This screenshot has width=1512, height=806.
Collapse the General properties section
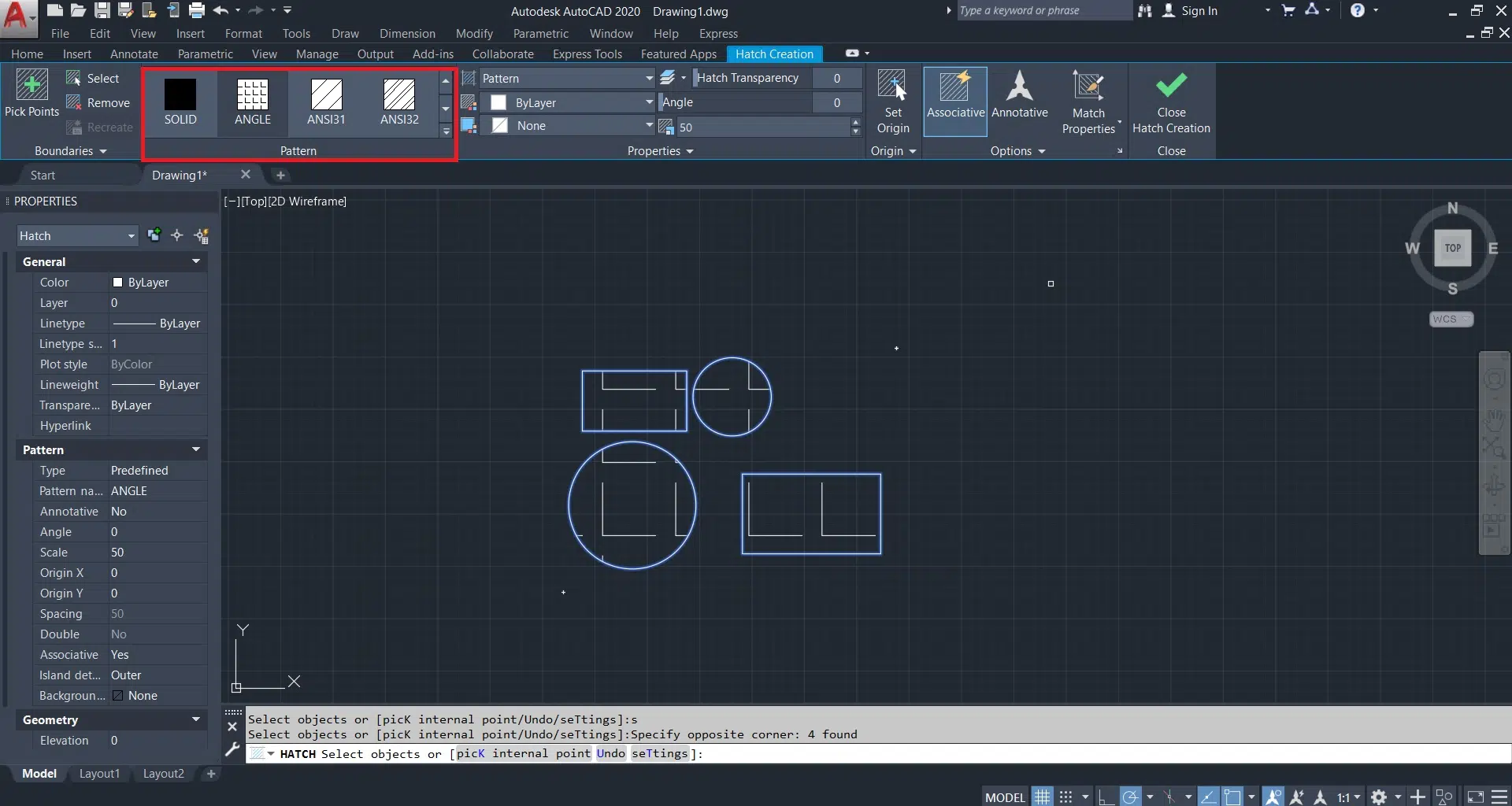click(x=195, y=261)
